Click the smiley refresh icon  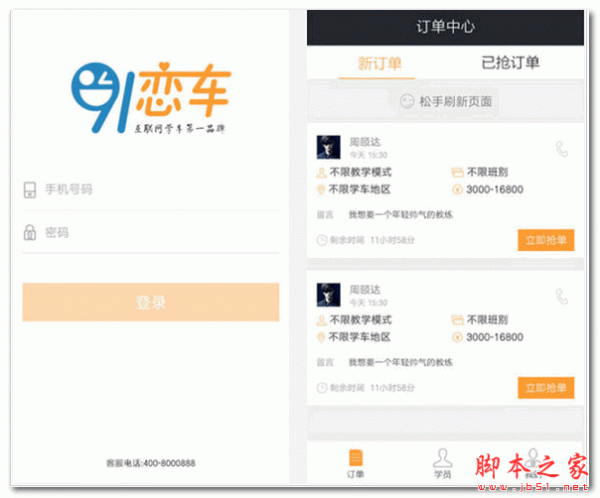click(407, 101)
